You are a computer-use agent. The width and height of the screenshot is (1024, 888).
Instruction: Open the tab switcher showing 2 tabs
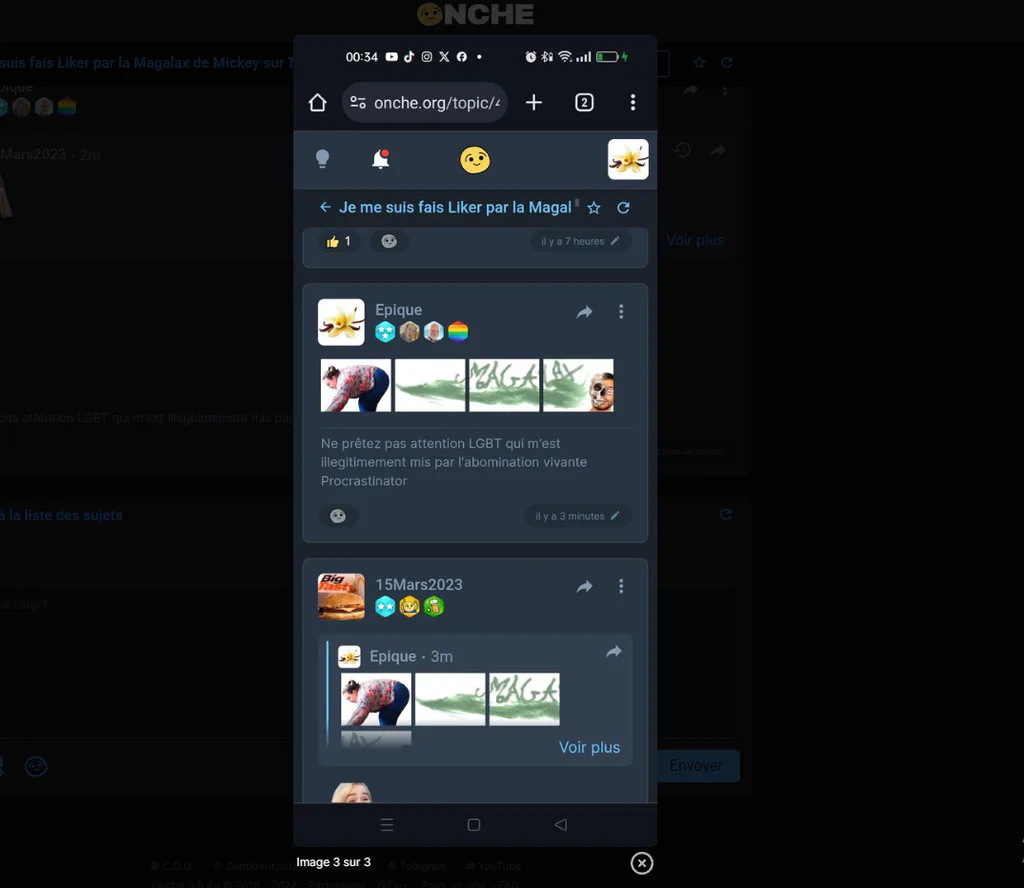[x=584, y=103]
